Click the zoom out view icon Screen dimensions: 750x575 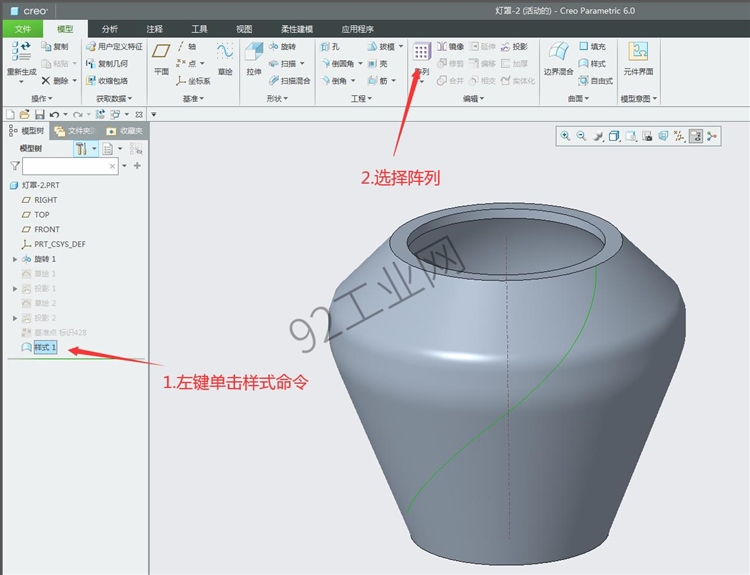[582, 136]
